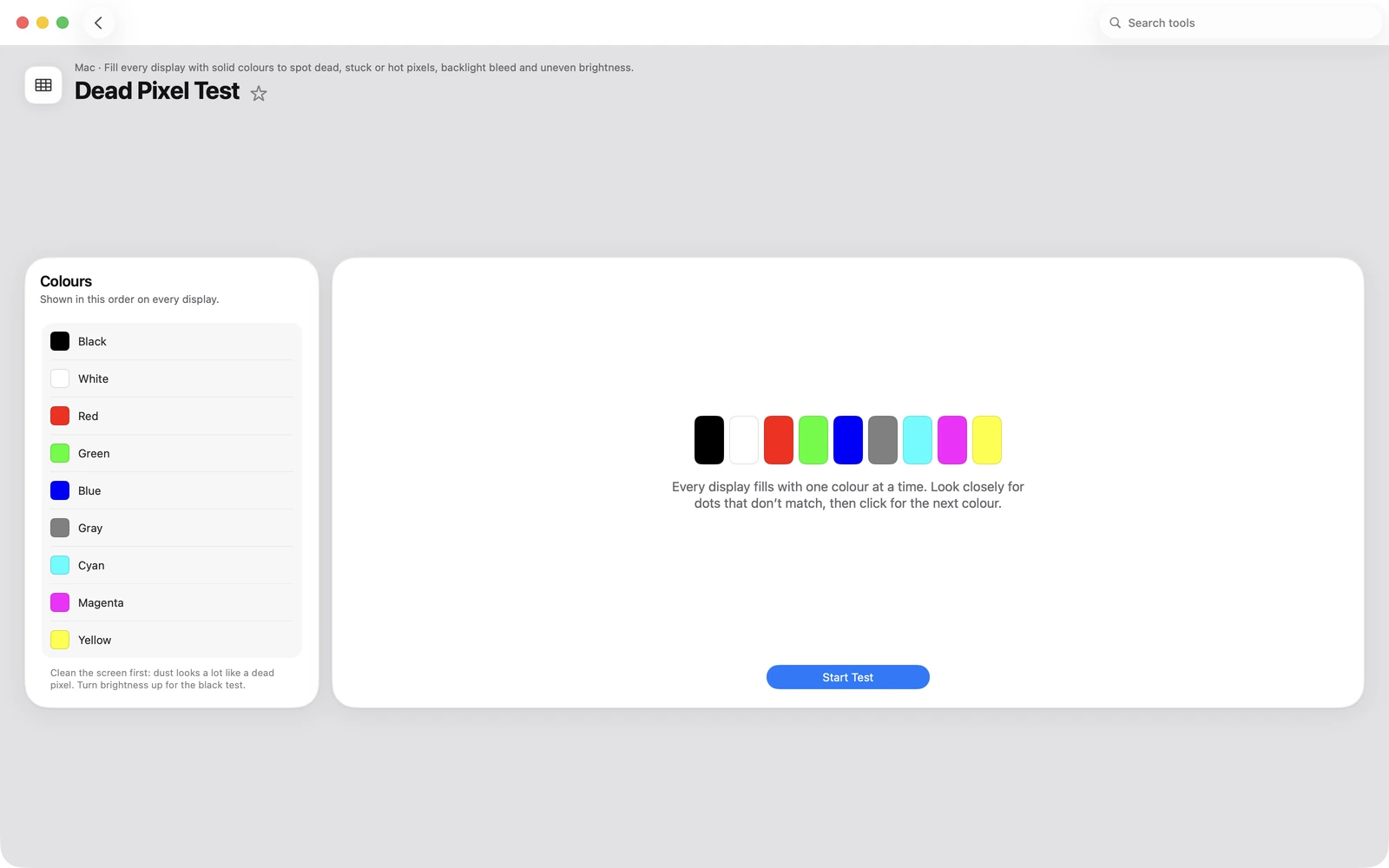The image size is (1389, 868).
Task: Click the gray swatch in the Colours list
Action: [x=60, y=528]
